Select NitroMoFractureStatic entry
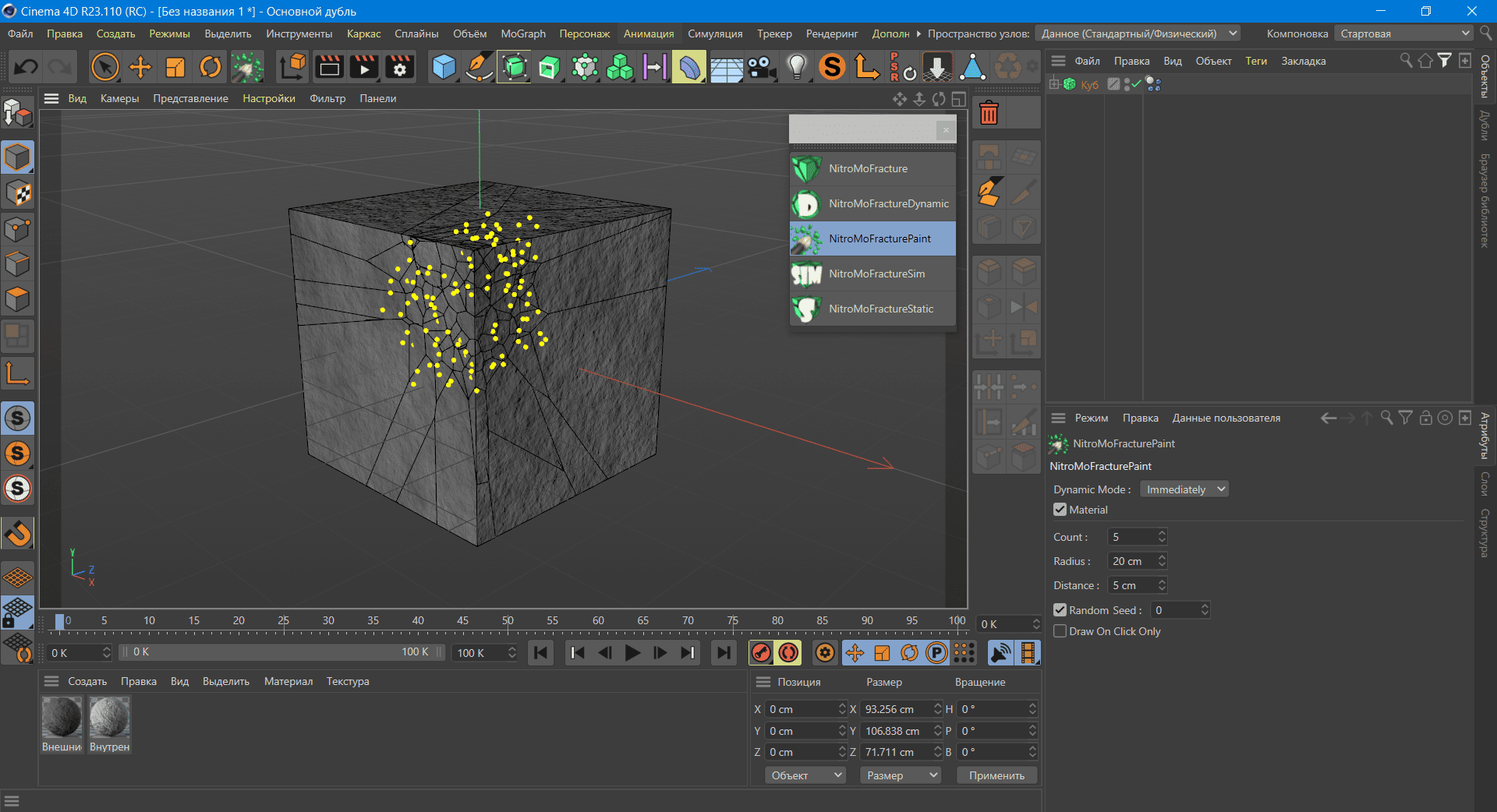Viewport: 1497px width, 812px height. coord(872,309)
